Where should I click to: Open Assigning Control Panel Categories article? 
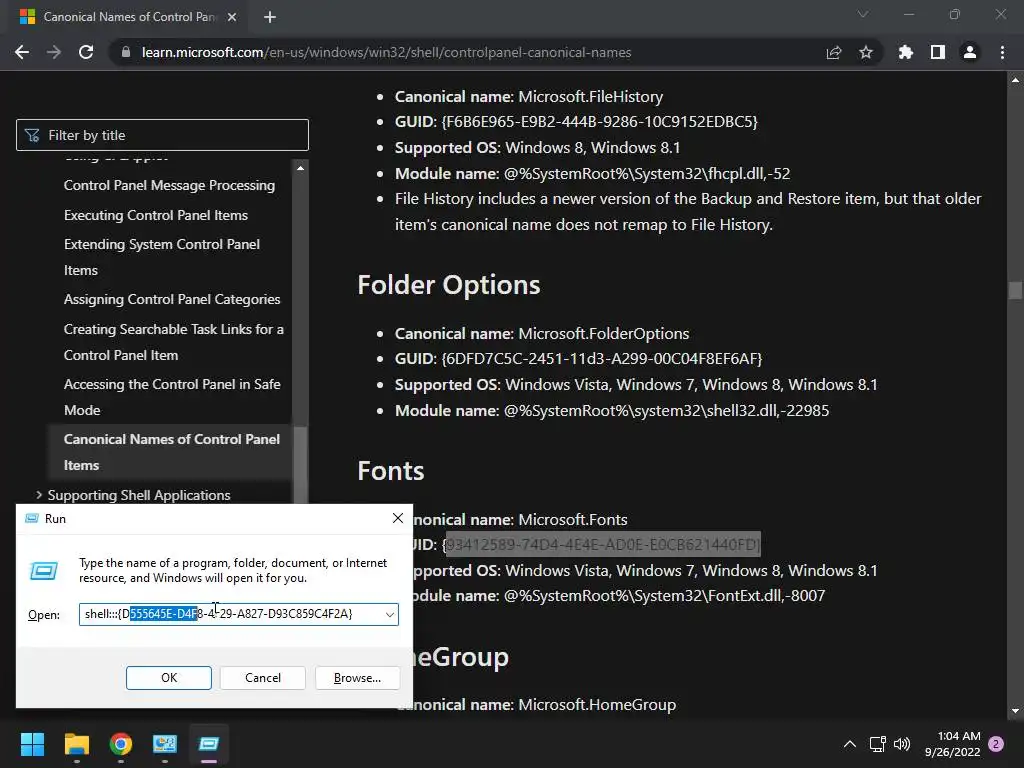tap(172, 299)
